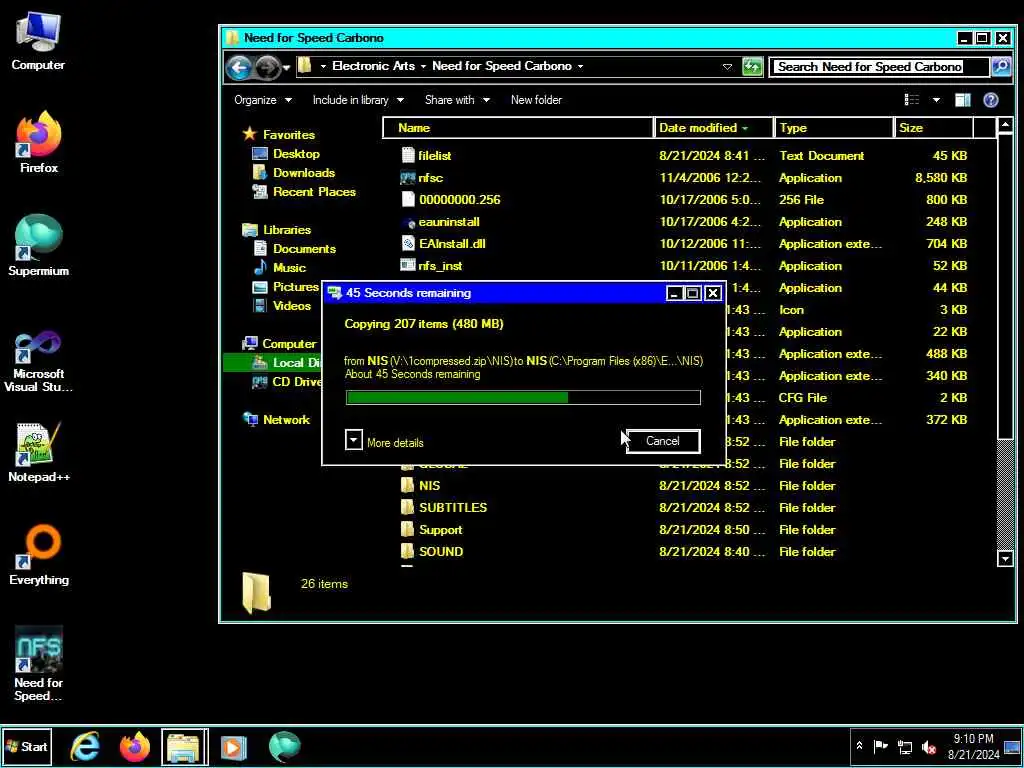1024x768 pixels.
Task: Open the address bar history dropdown
Action: click(727, 67)
